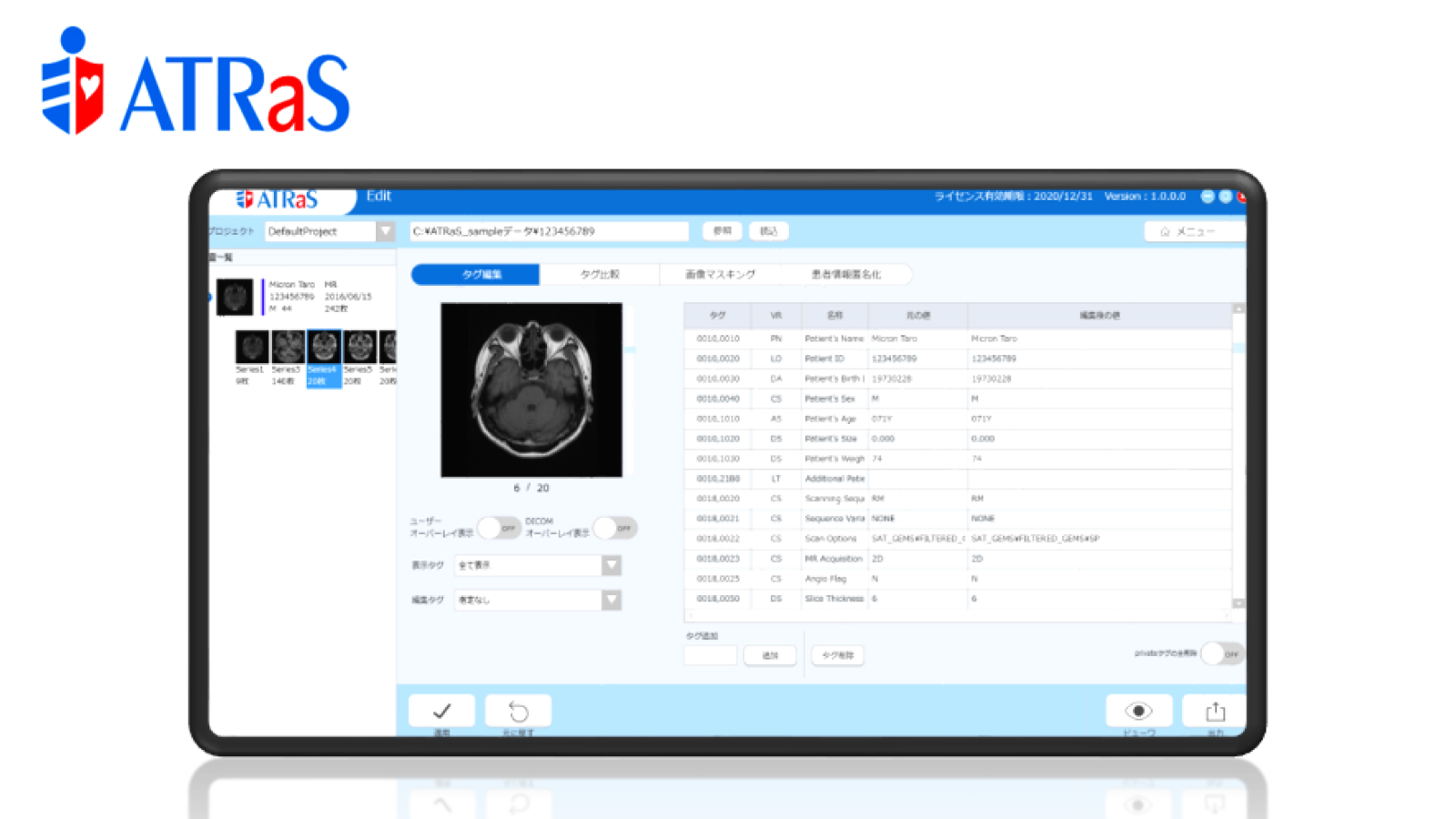The width and height of the screenshot is (1456, 819).
Task: Click the VR column header
Action: click(x=776, y=315)
